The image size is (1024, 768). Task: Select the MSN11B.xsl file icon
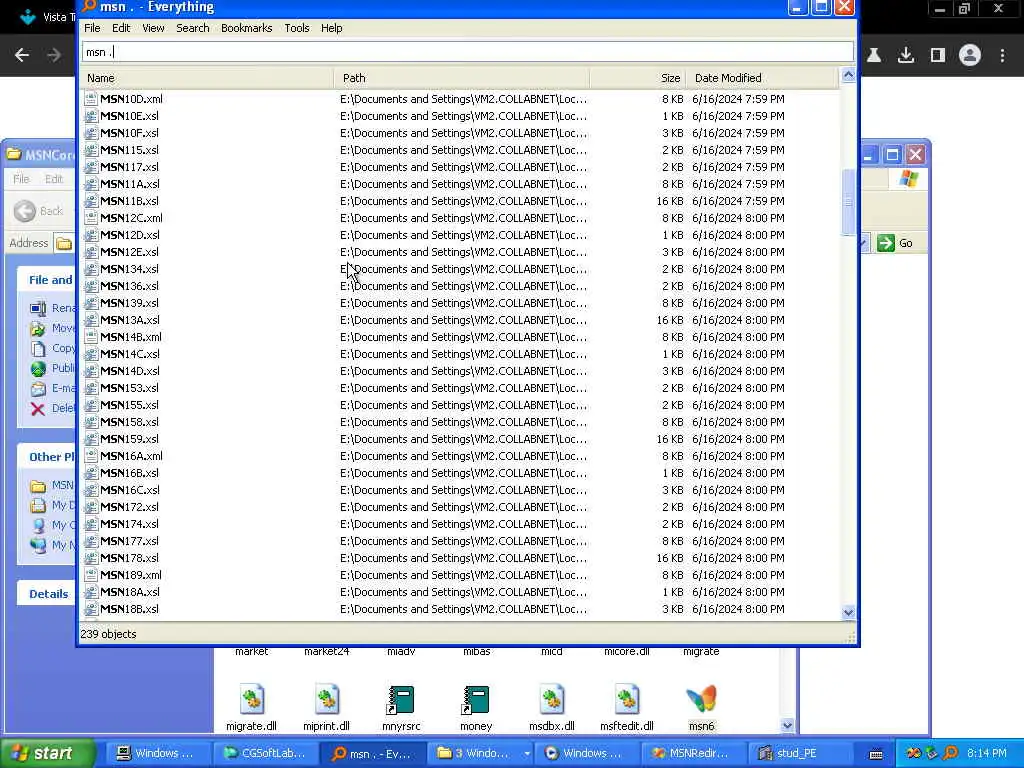pos(91,201)
